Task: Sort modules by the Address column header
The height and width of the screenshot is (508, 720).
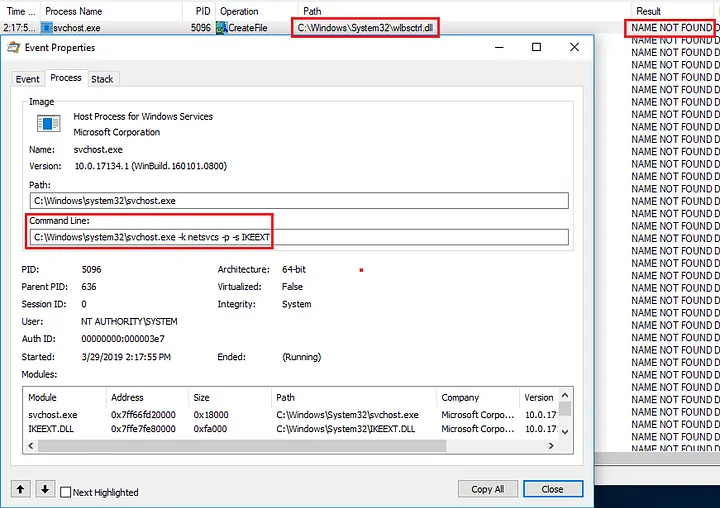Action: tap(128, 397)
